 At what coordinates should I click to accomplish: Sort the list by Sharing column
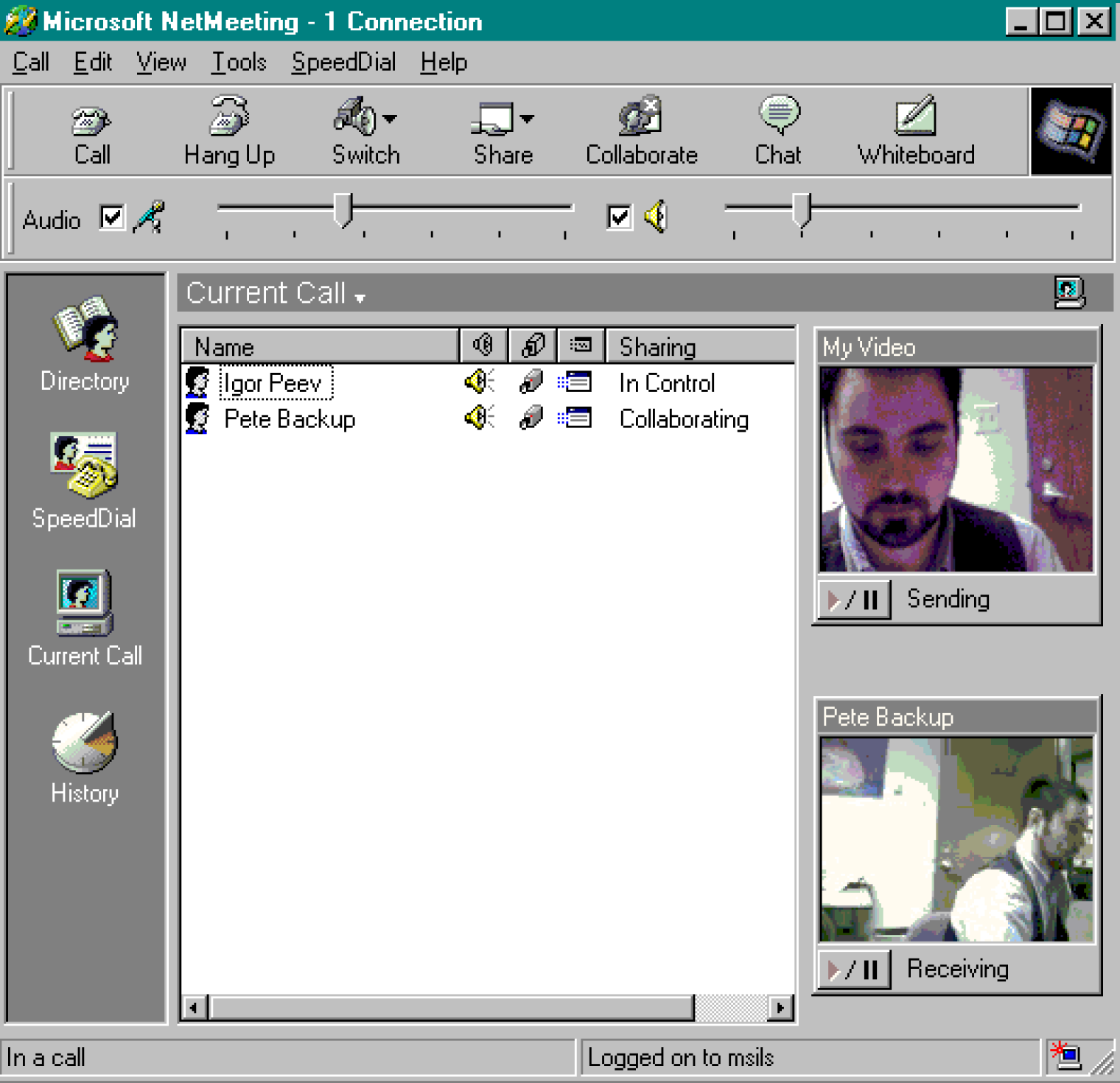700,346
